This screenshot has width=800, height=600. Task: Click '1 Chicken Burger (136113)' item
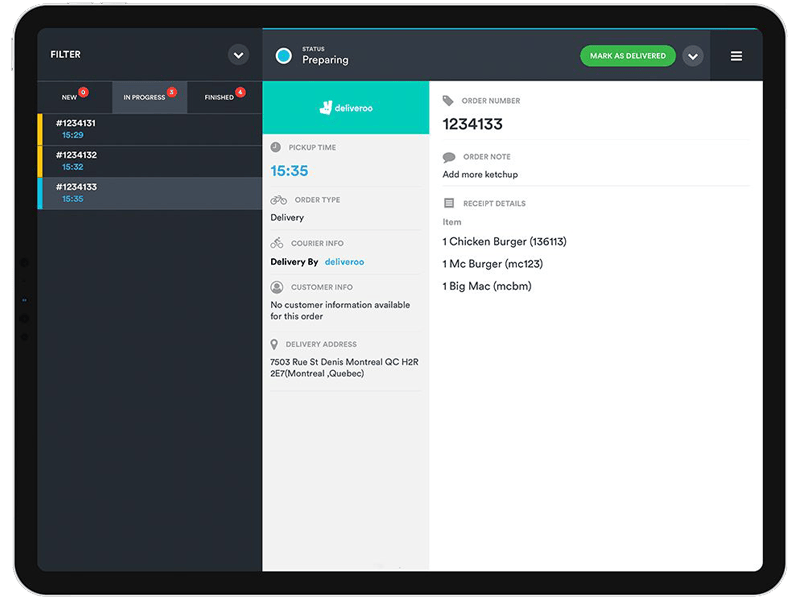pos(505,242)
